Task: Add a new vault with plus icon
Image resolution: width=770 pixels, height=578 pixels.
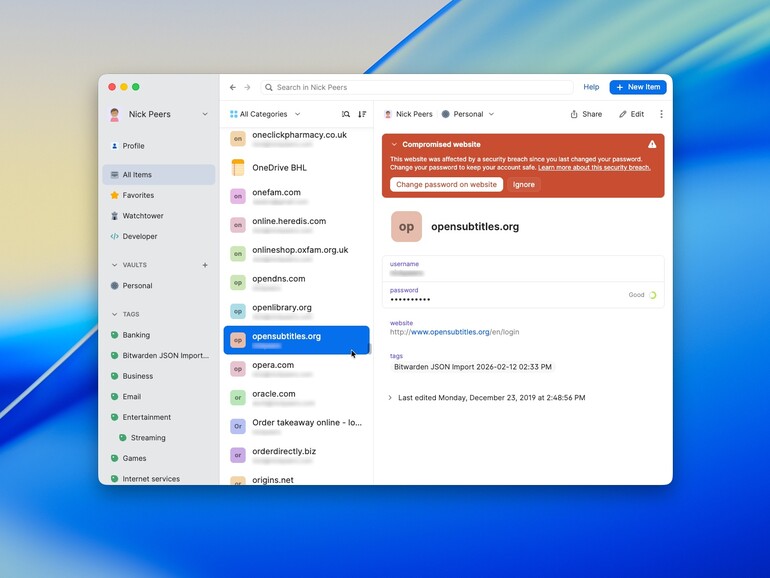Action: [x=205, y=265]
